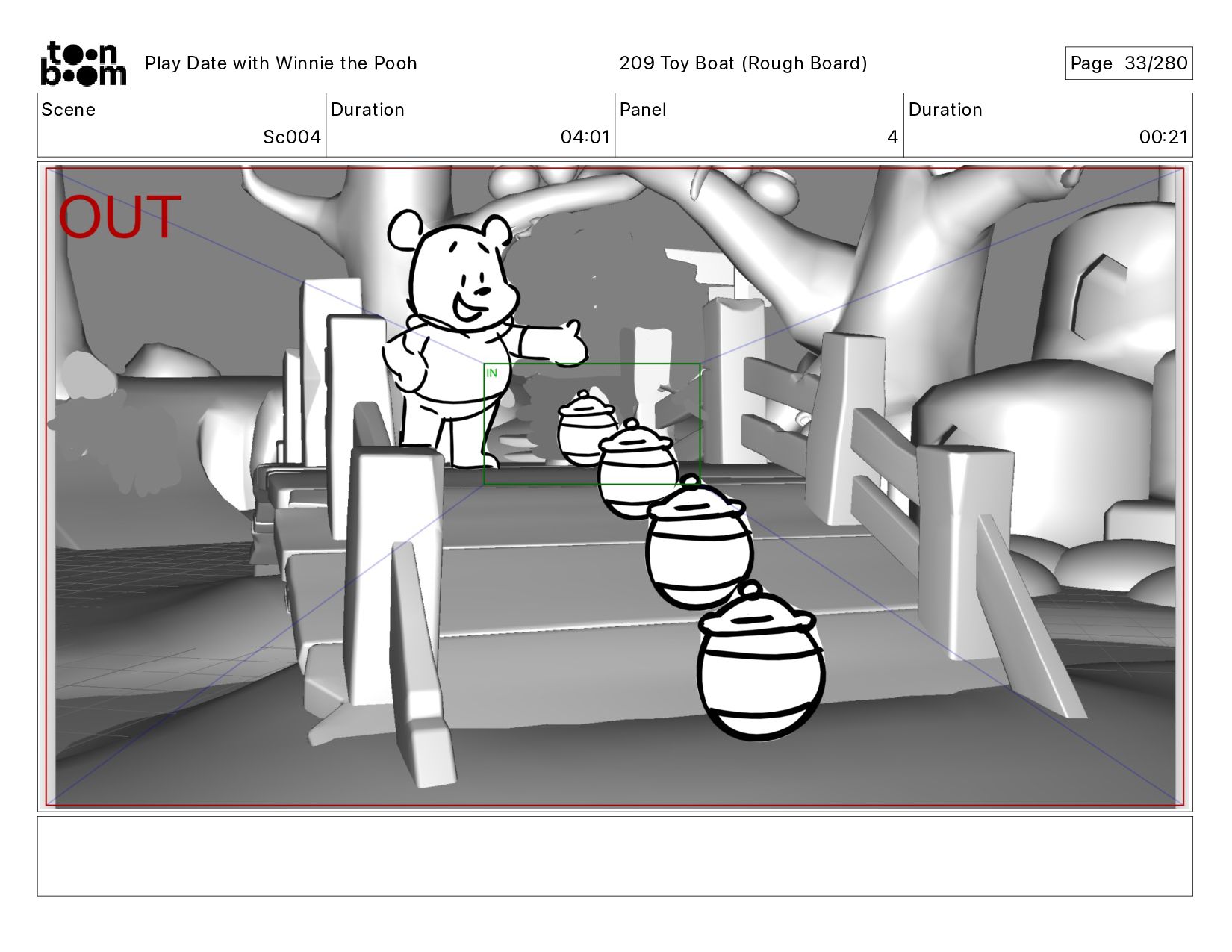Click the 'Panel' label

click(x=643, y=110)
